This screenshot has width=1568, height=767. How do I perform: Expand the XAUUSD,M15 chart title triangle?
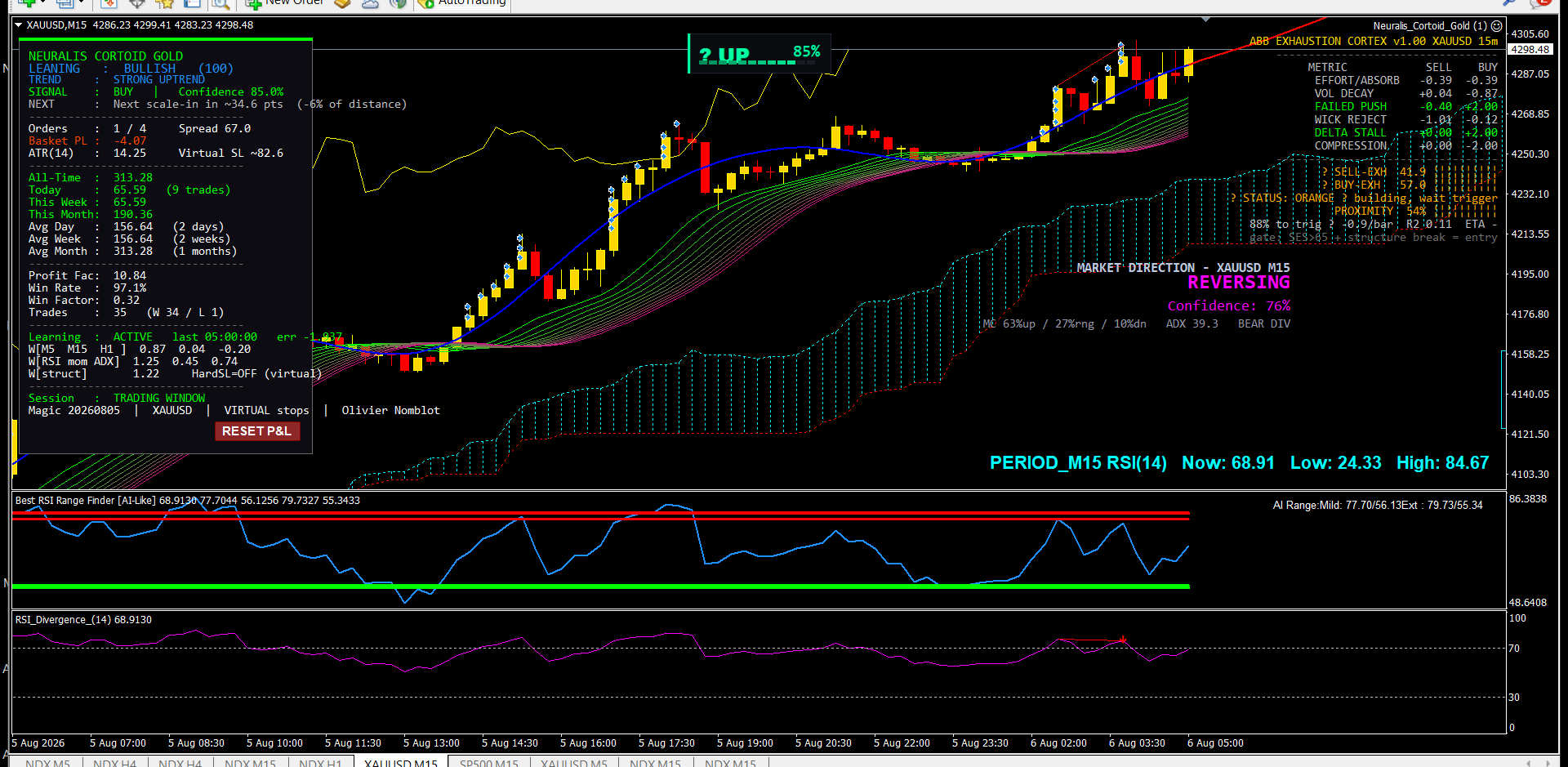coord(18,25)
